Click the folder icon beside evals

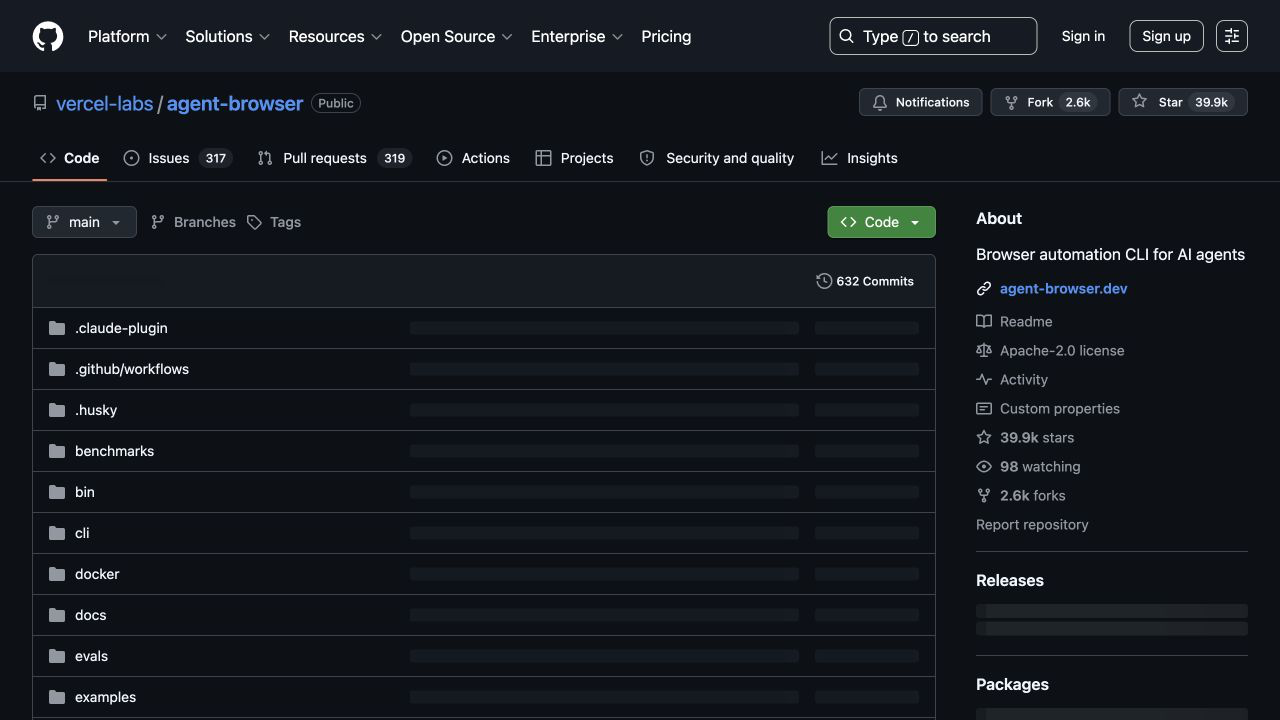pos(57,656)
